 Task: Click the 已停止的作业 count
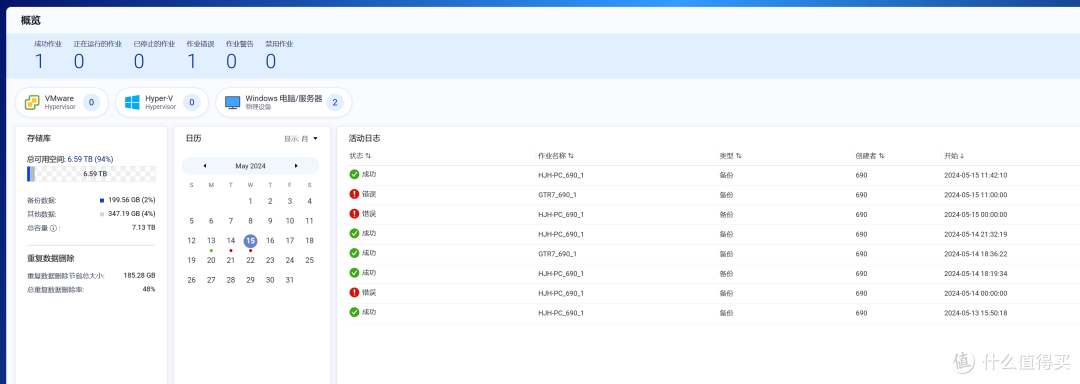coord(139,62)
